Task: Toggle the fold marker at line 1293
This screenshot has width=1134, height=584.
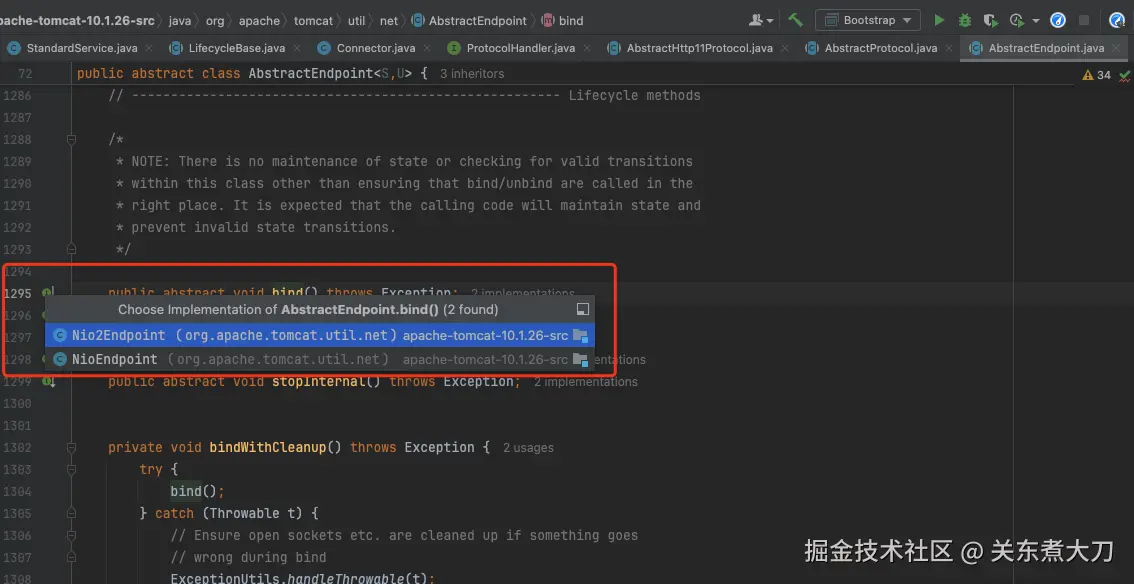Action: pos(71,249)
